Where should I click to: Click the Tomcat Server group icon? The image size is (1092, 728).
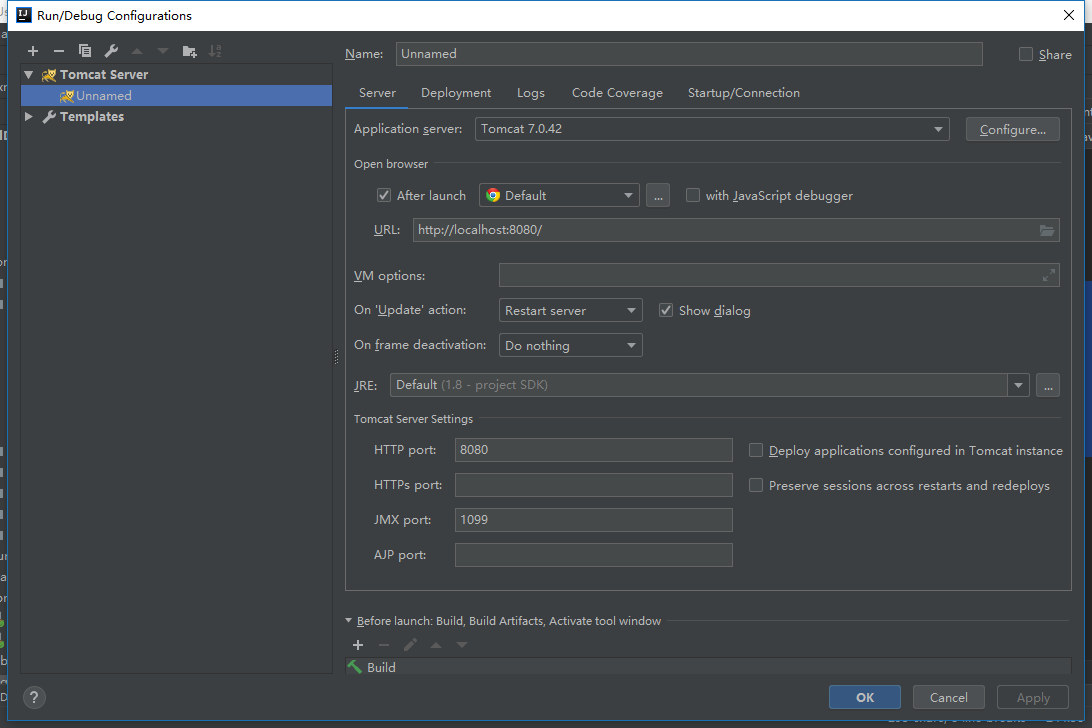tap(49, 75)
